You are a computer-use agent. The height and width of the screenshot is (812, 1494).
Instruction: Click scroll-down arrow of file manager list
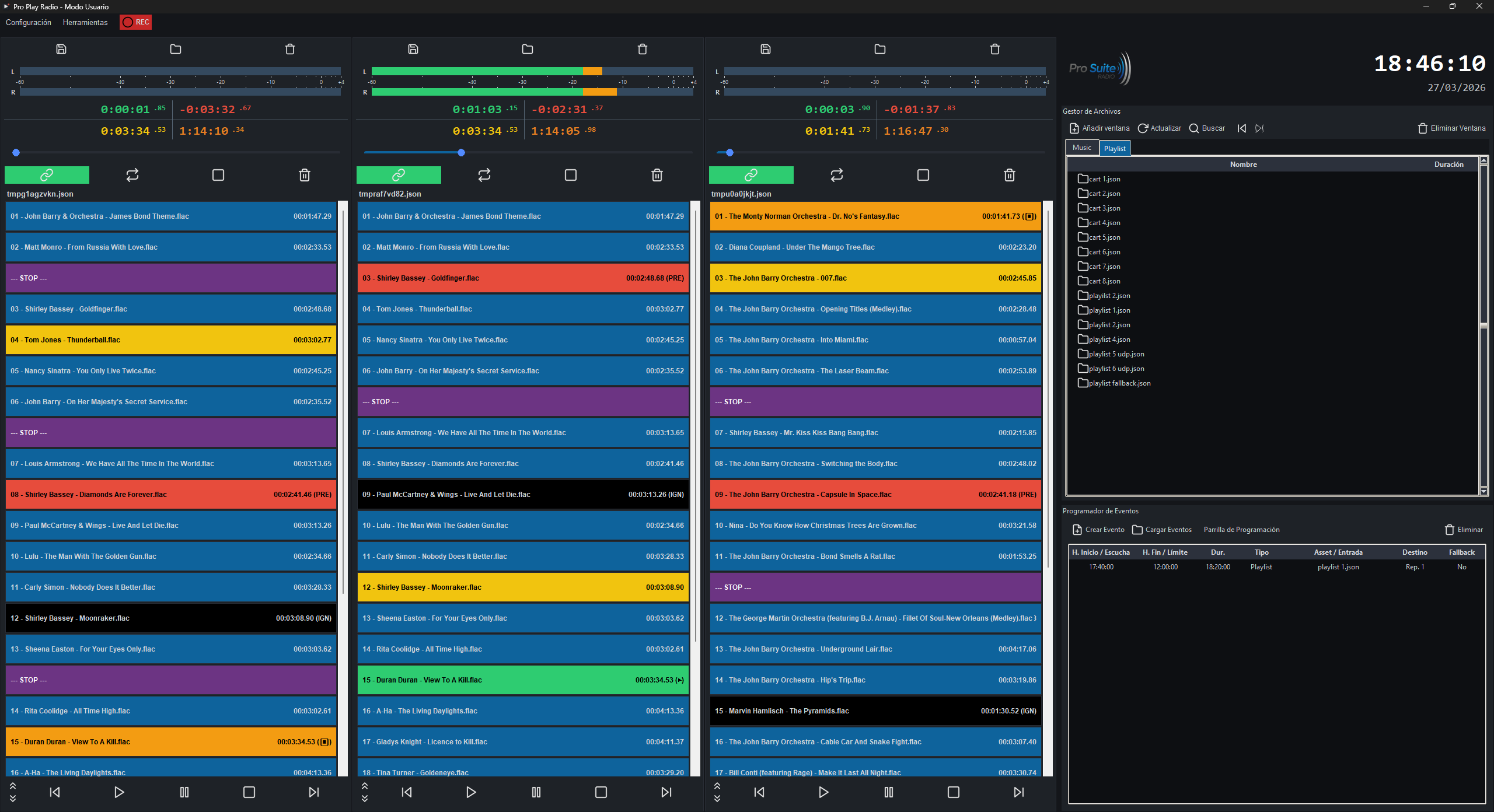pyautogui.click(x=1483, y=491)
